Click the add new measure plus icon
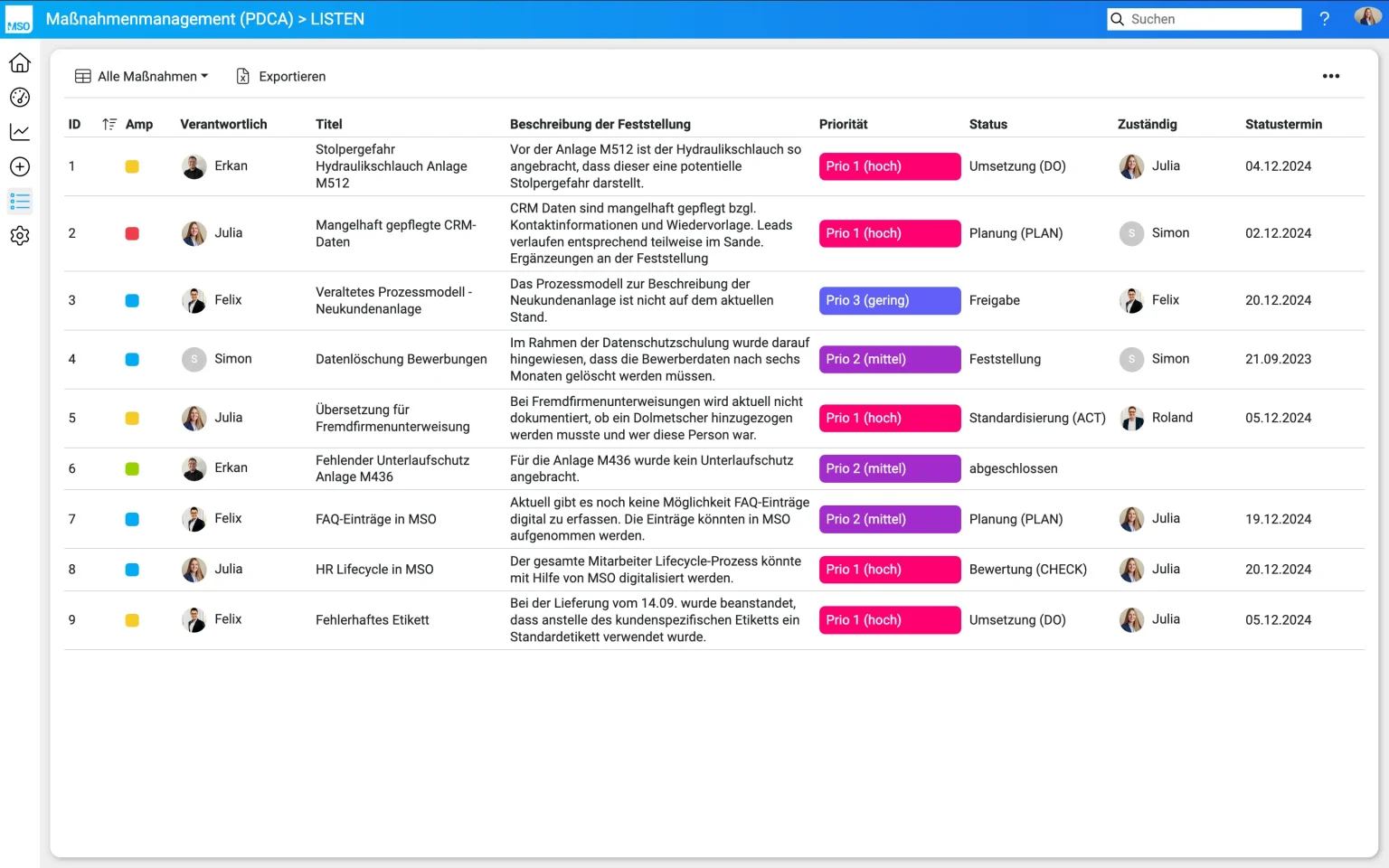 click(x=20, y=166)
